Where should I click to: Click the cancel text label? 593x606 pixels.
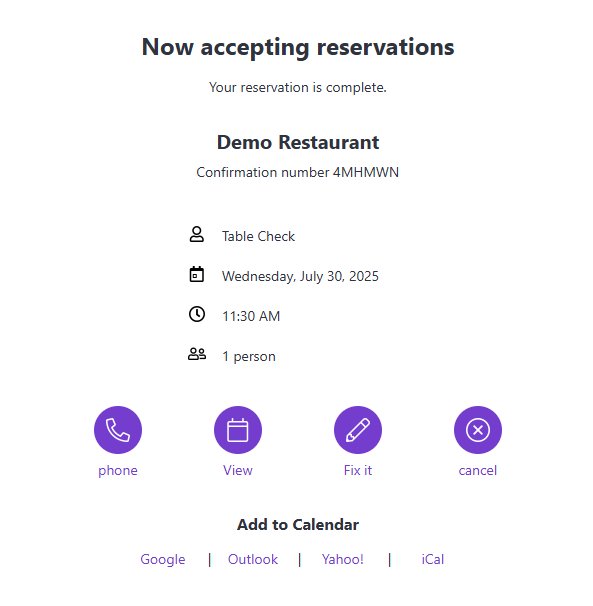point(478,470)
